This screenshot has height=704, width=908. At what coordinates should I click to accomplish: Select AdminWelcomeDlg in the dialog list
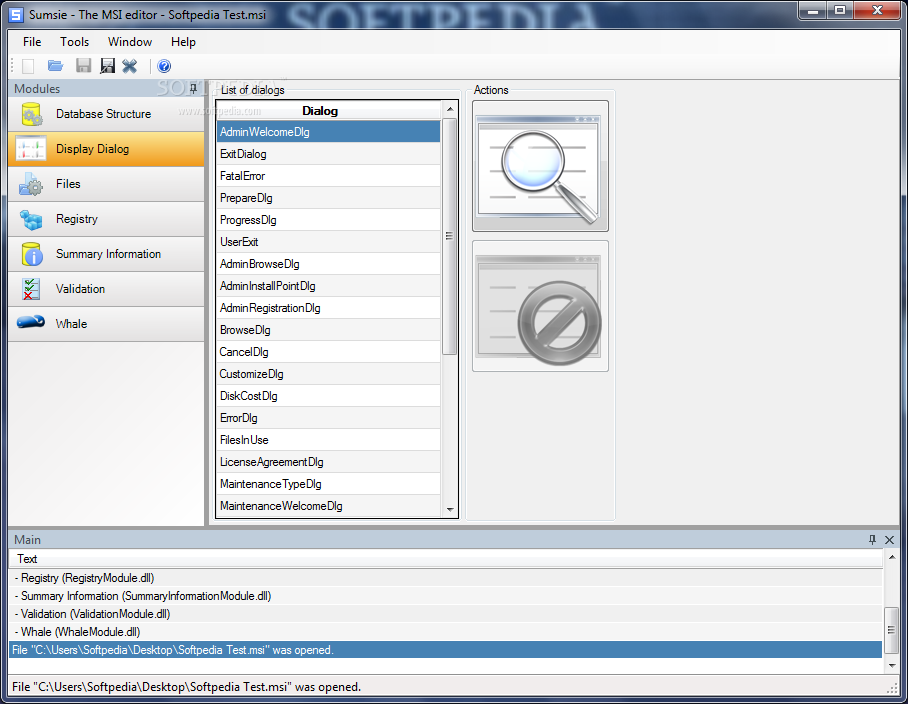(328, 132)
